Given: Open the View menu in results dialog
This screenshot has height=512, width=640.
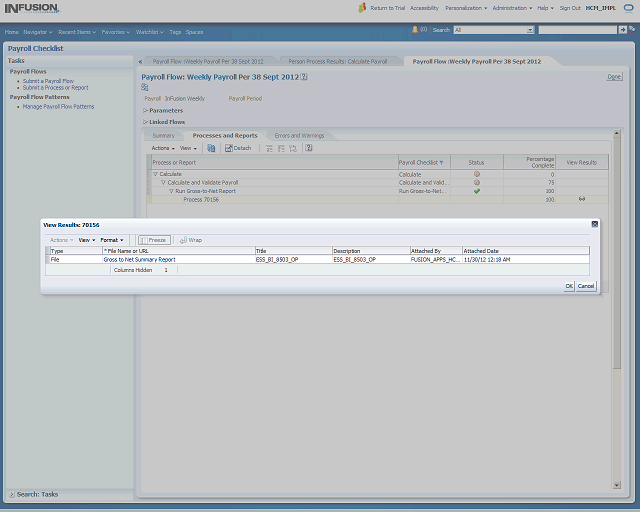Looking at the screenshot, I should click(x=86, y=240).
